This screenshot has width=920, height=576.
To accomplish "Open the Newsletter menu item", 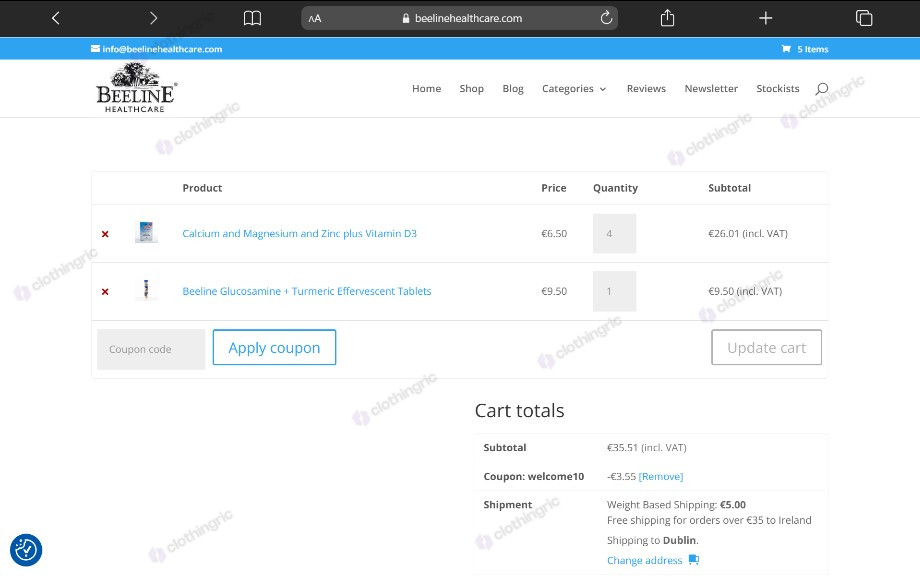I will coord(711,89).
